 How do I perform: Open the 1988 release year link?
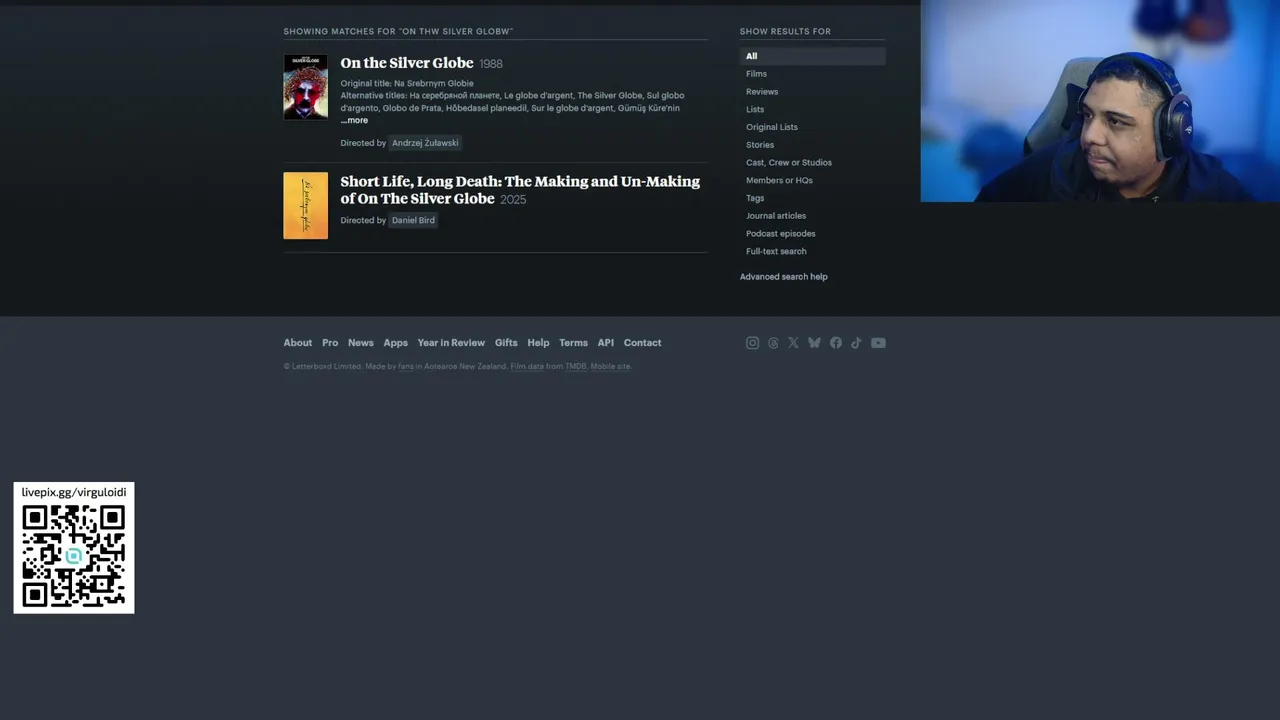click(x=491, y=64)
